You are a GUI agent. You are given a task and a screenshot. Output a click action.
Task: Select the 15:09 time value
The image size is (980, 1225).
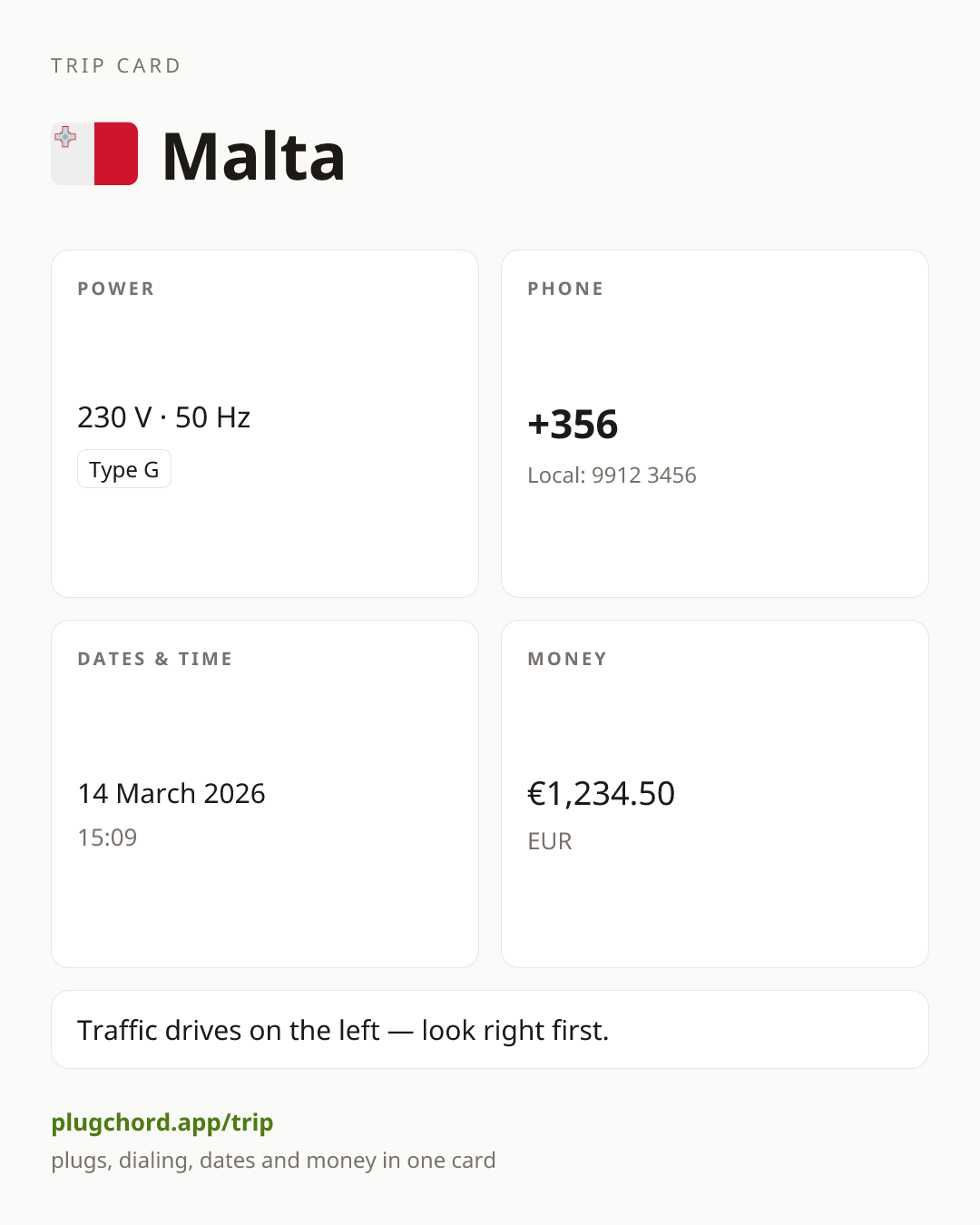(x=107, y=838)
